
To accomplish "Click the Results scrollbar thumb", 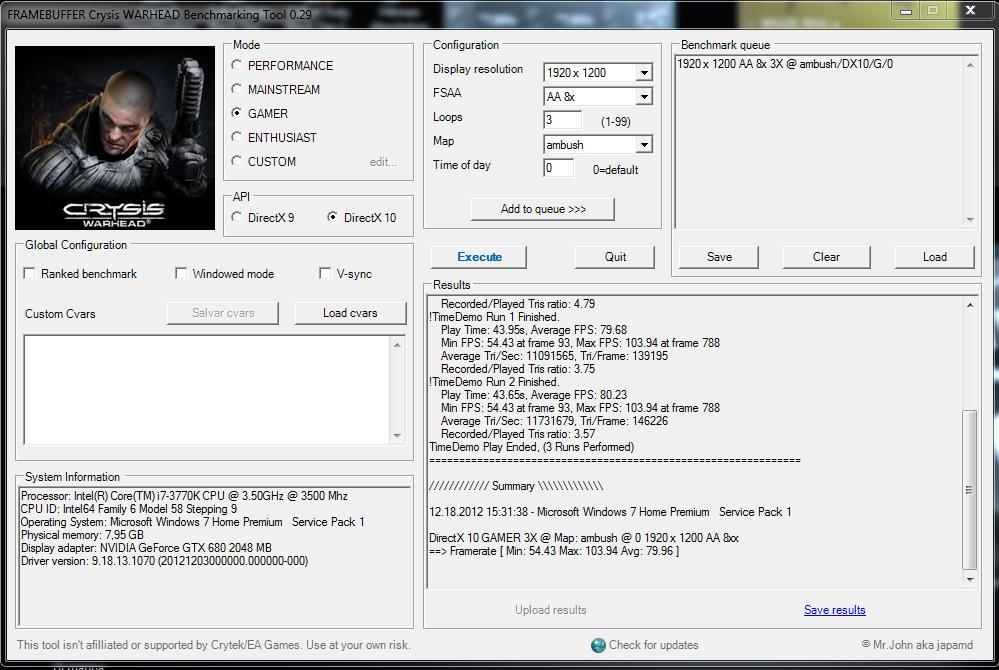I will pos(970,490).
